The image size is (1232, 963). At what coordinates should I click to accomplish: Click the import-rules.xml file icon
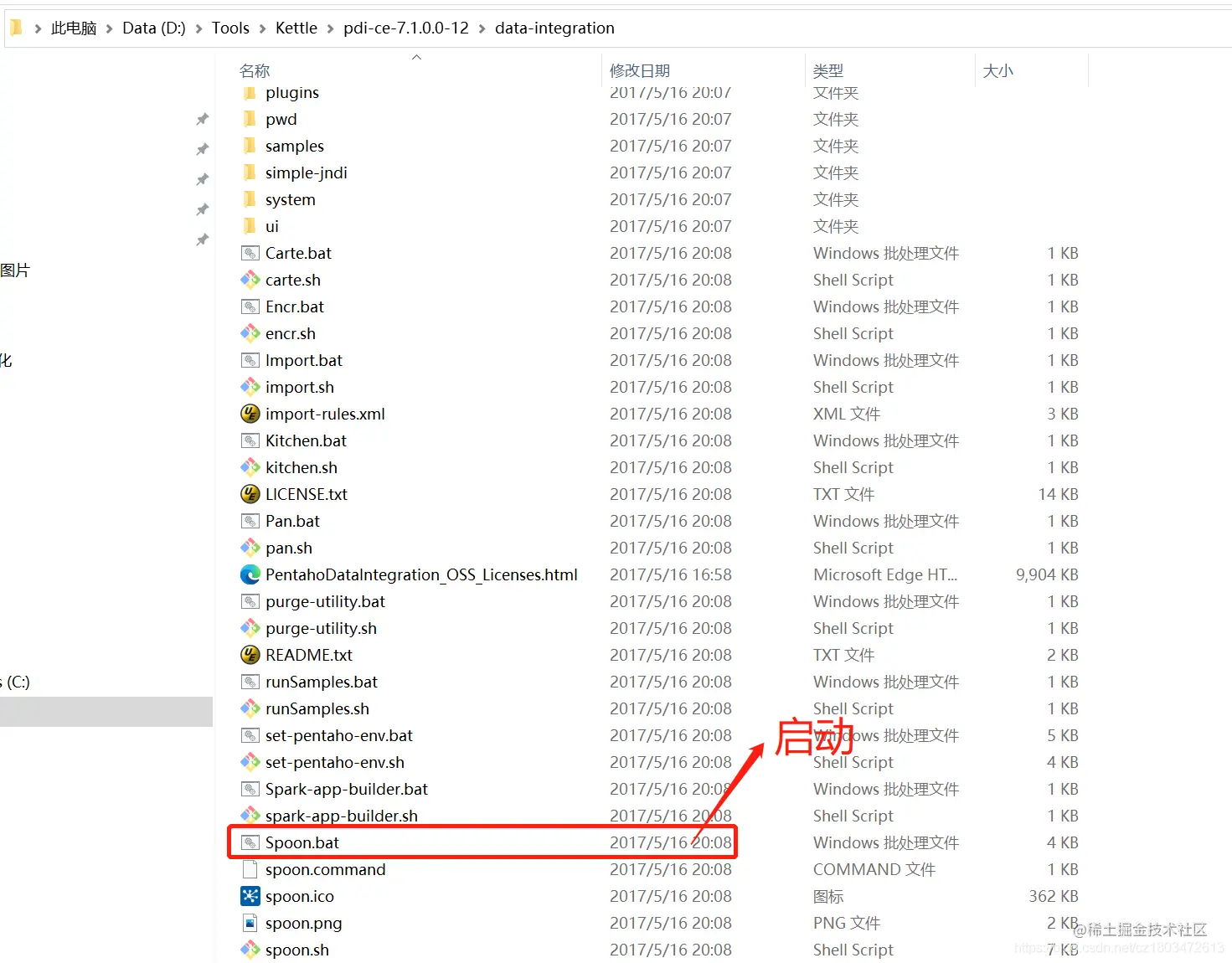tap(250, 414)
